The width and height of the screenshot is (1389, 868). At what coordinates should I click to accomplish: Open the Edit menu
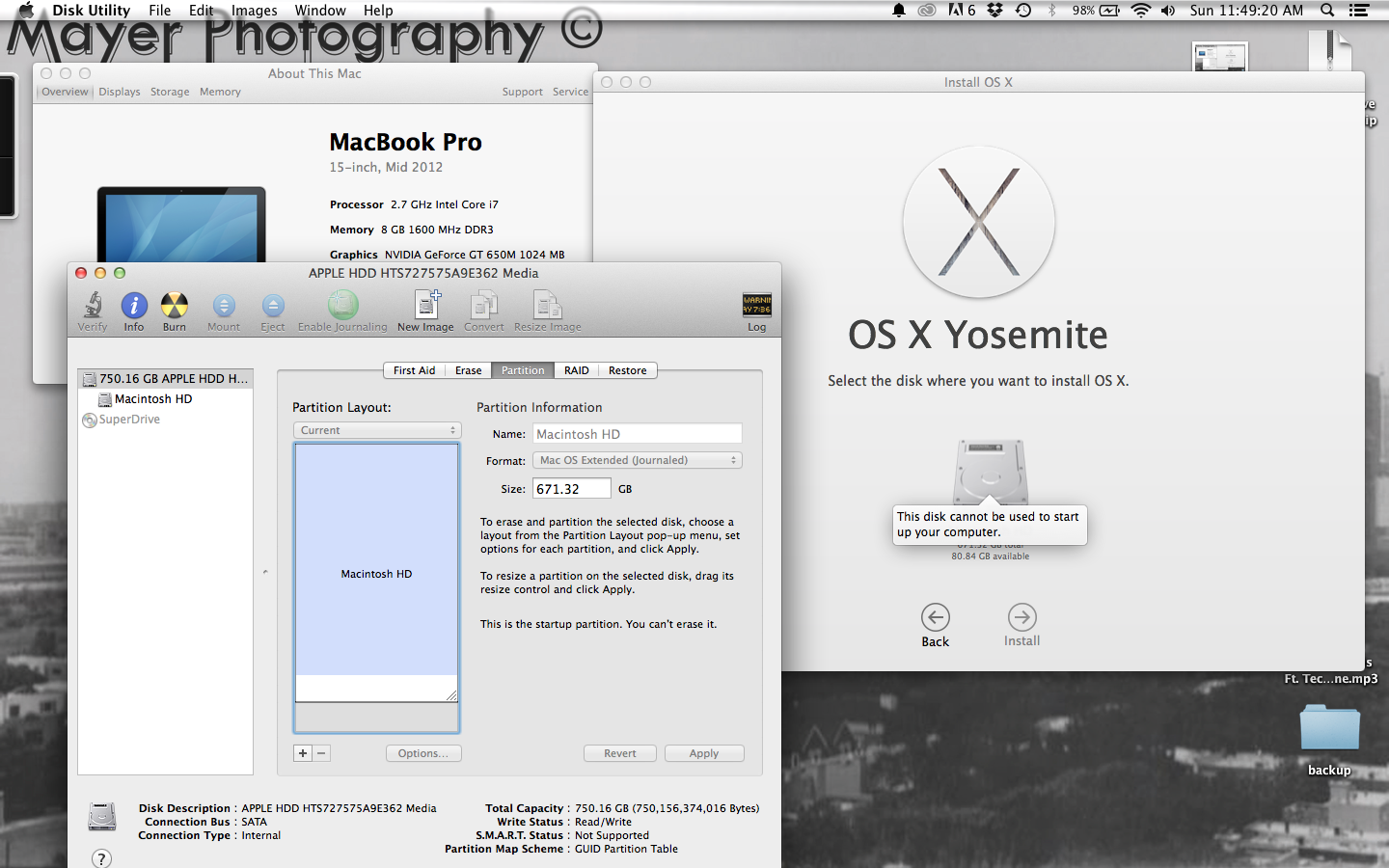pos(201,11)
